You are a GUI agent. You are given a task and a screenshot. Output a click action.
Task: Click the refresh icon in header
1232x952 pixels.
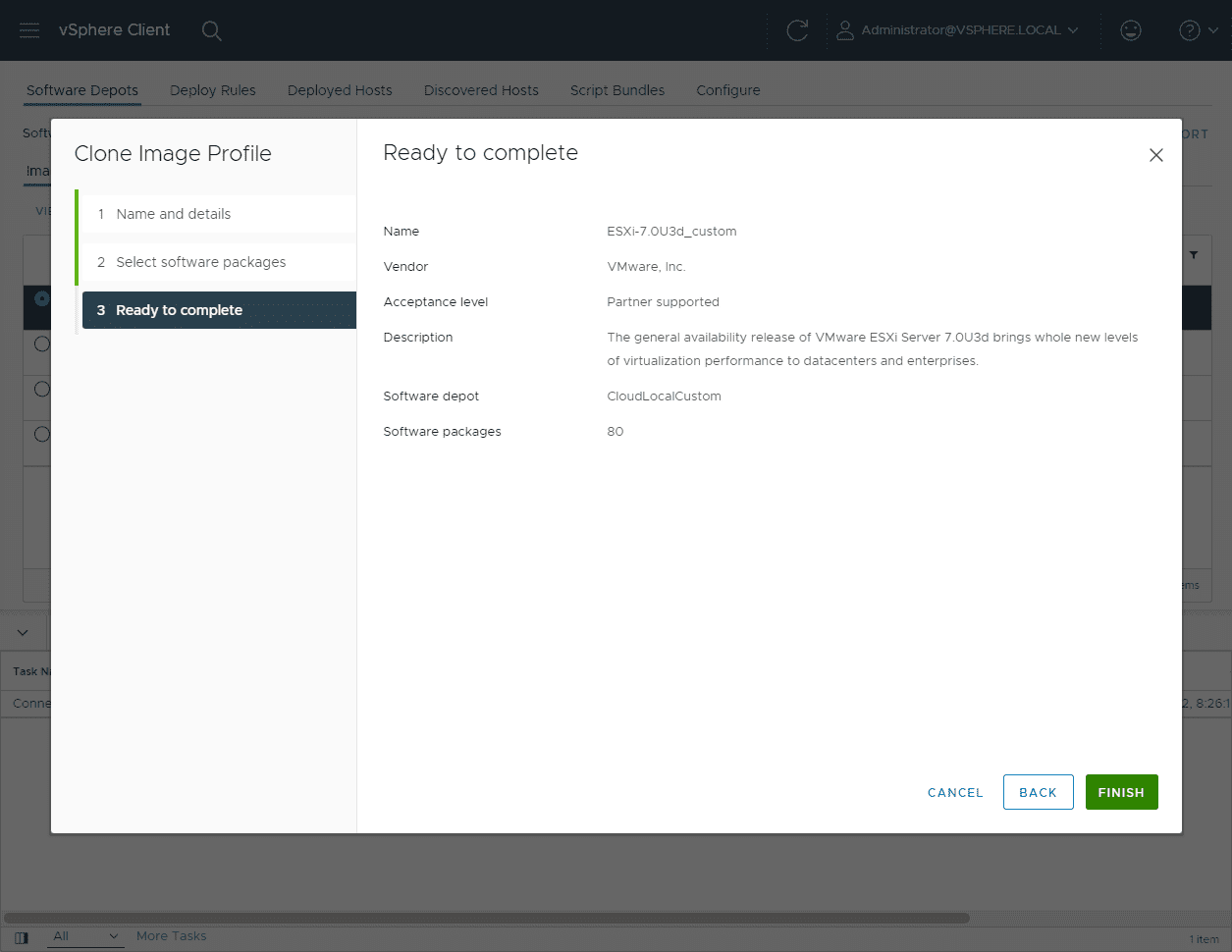(797, 30)
